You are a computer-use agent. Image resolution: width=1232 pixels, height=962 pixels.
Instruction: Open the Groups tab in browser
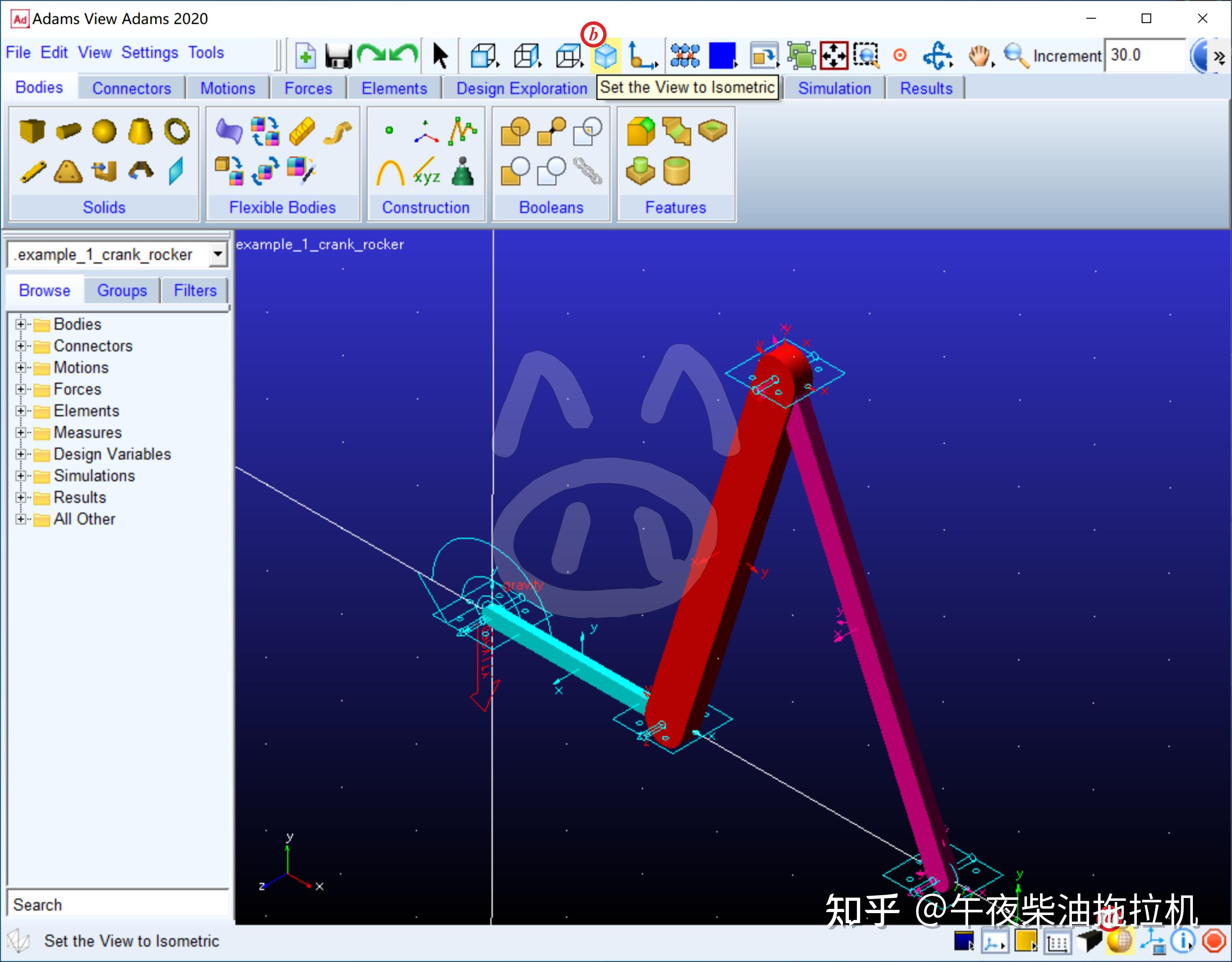[x=122, y=291]
